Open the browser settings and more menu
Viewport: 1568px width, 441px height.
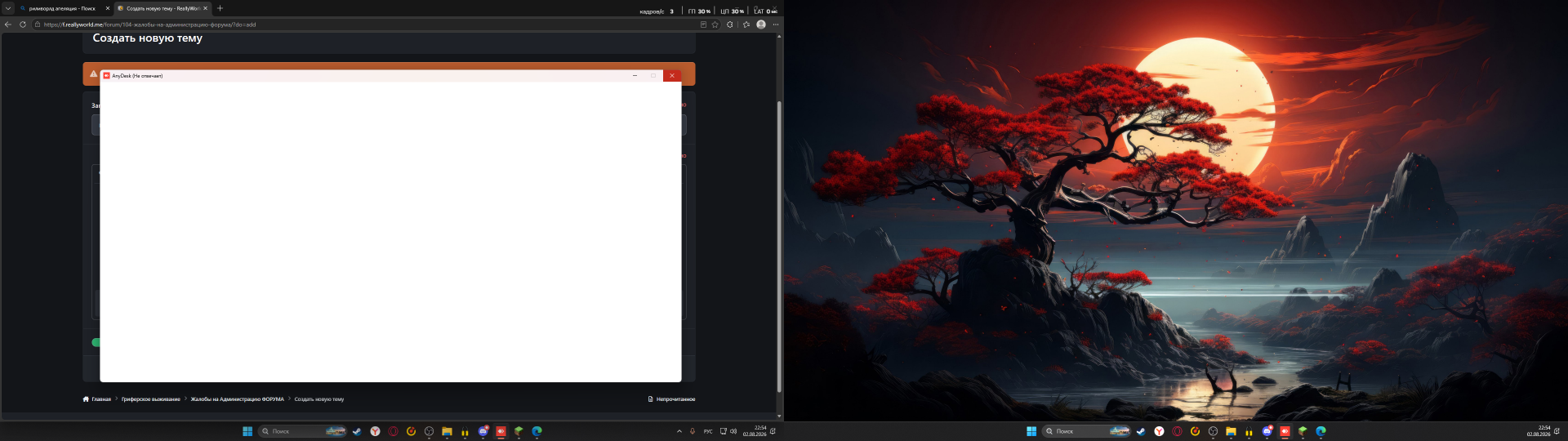tap(775, 24)
